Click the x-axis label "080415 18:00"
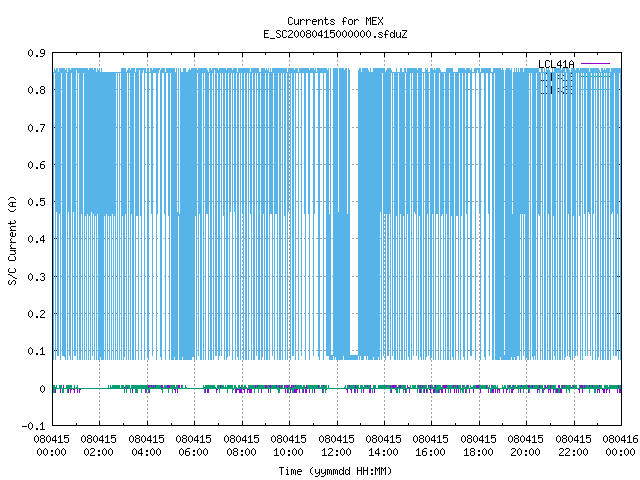This screenshot has width=640, height=480. tap(478, 446)
